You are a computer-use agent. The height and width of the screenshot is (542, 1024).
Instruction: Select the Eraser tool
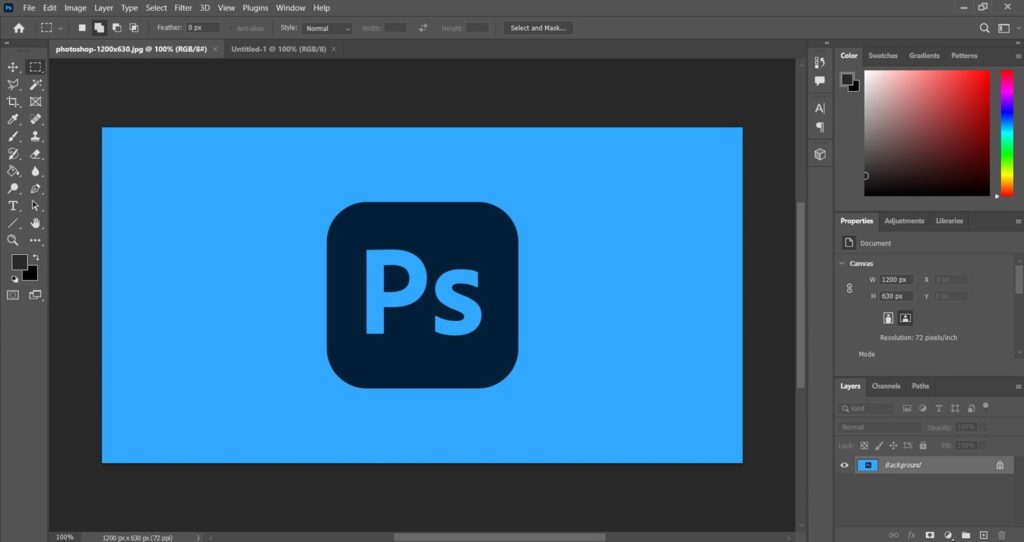36,154
